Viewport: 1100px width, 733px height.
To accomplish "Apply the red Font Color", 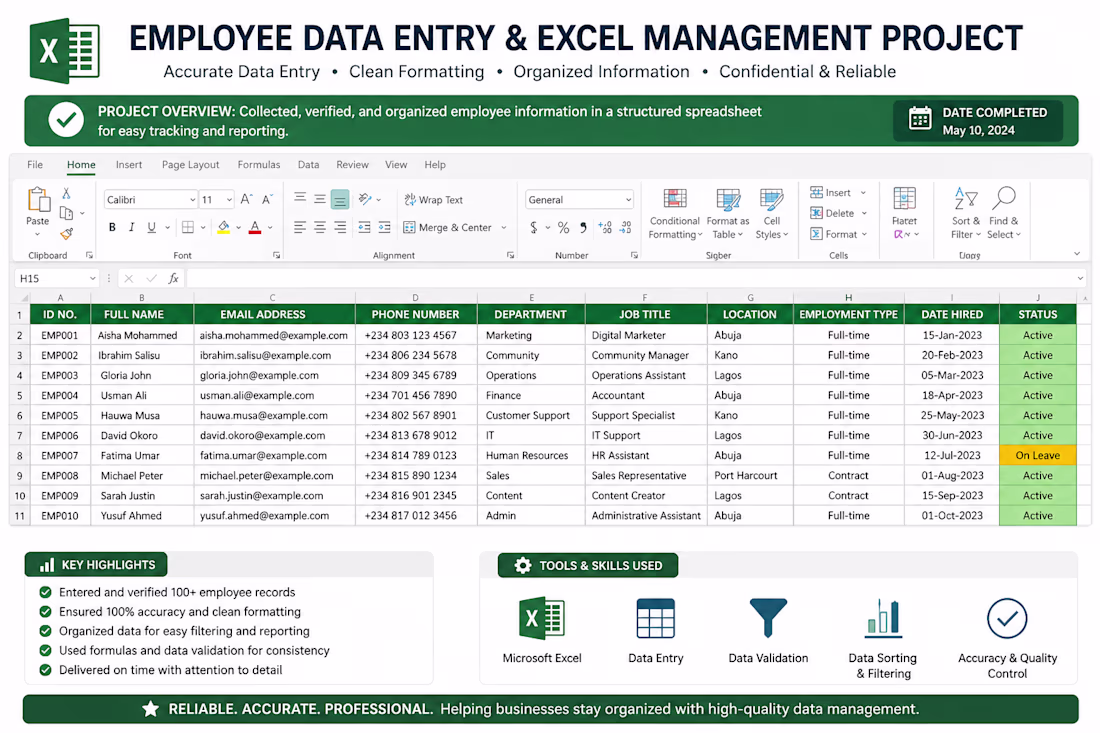I will 255,227.
